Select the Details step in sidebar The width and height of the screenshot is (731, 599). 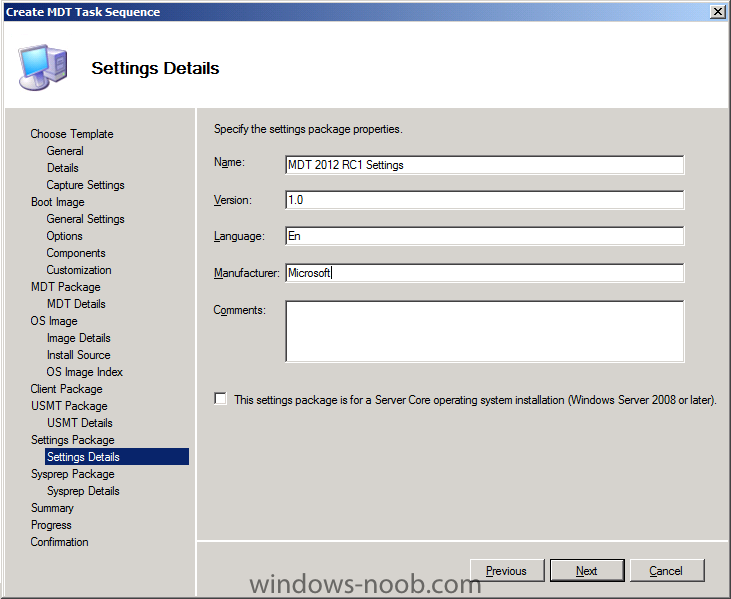pyautogui.click(x=62, y=168)
